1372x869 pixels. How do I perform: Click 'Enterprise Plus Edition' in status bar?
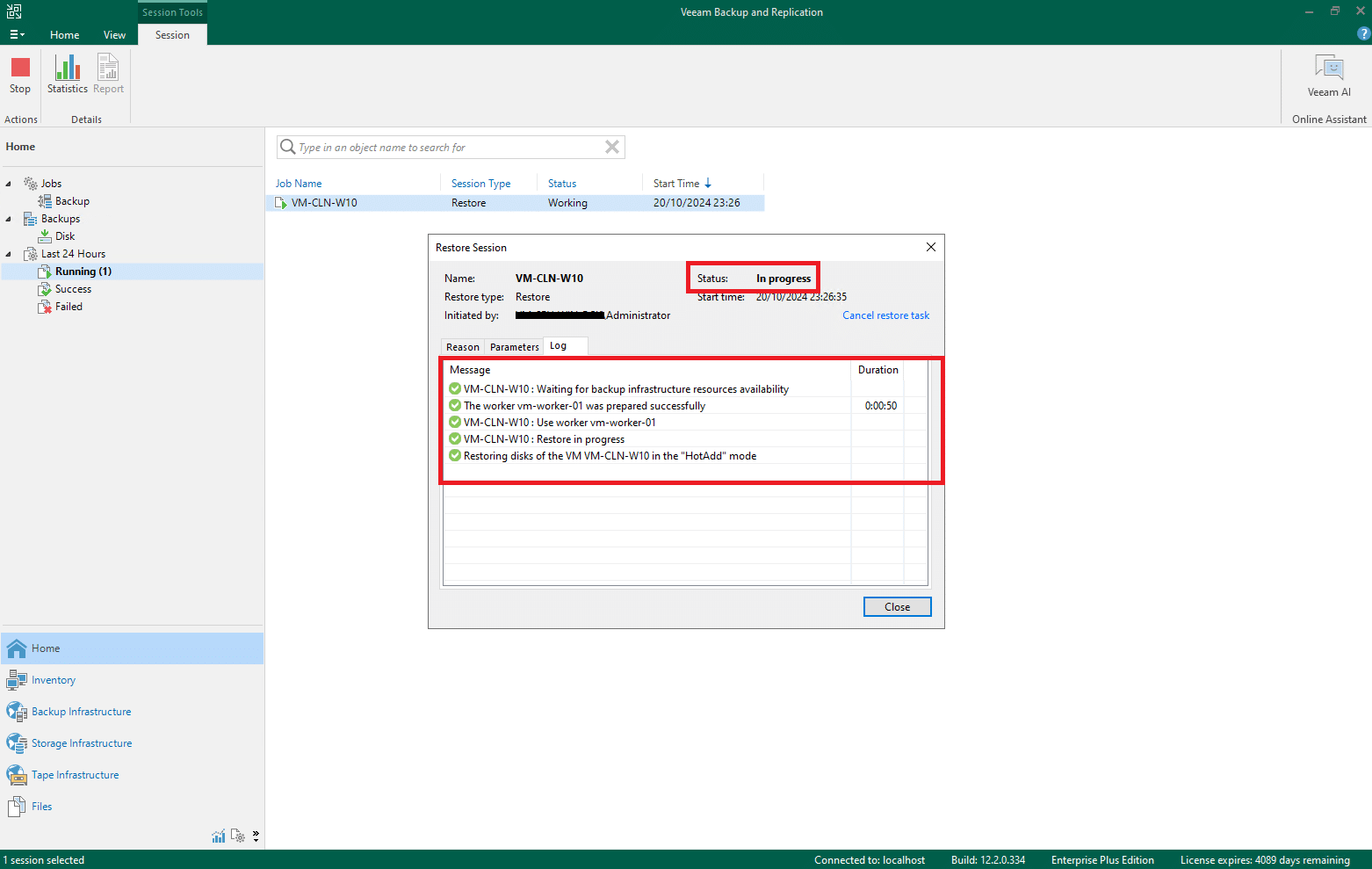point(1102,860)
